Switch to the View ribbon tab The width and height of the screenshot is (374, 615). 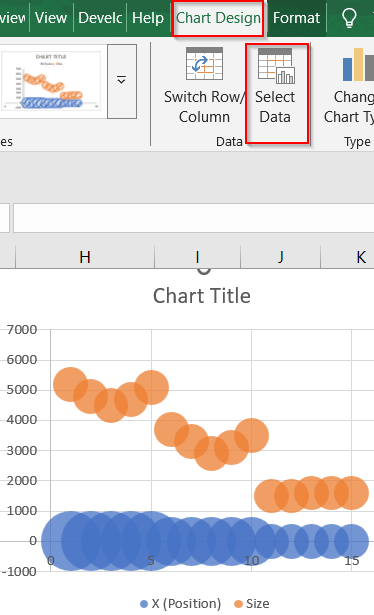click(51, 18)
